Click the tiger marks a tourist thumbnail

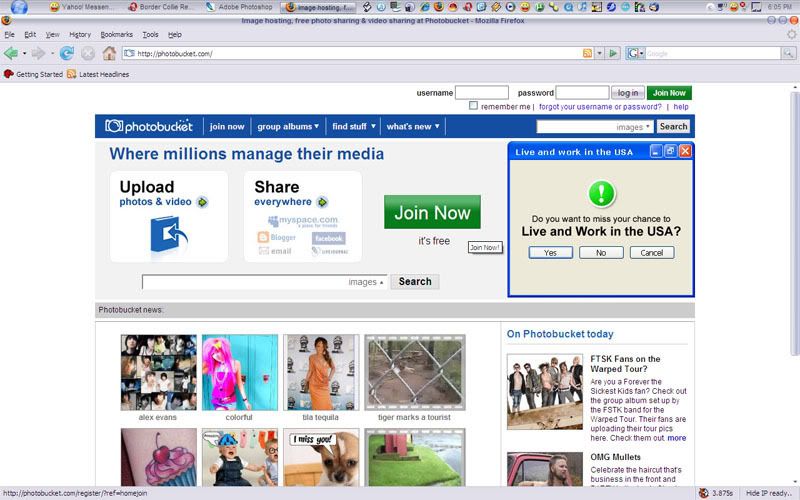pyautogui.click(x=415, y=372)
